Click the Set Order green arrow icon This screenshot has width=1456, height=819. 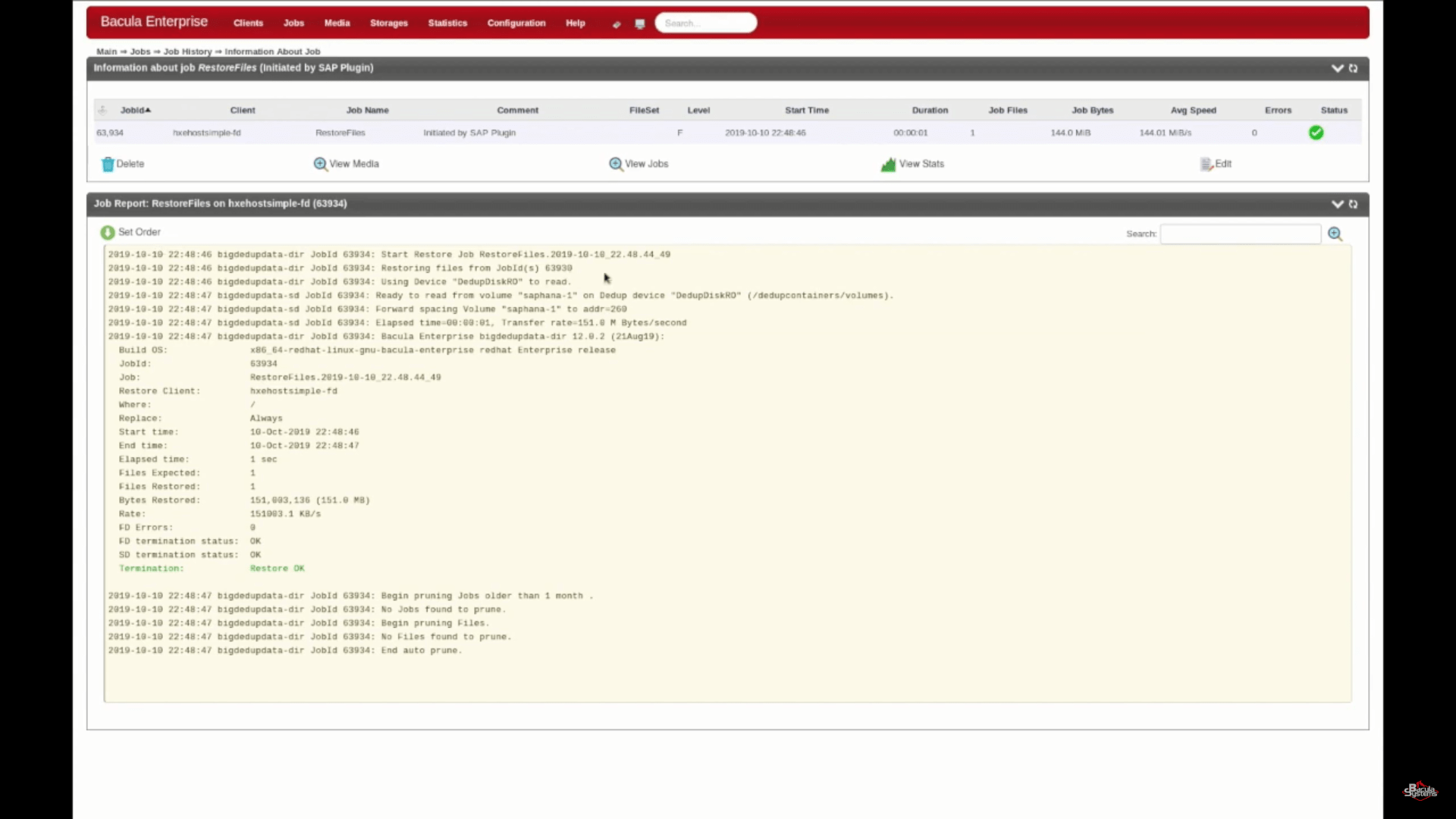tap(108, 232)
